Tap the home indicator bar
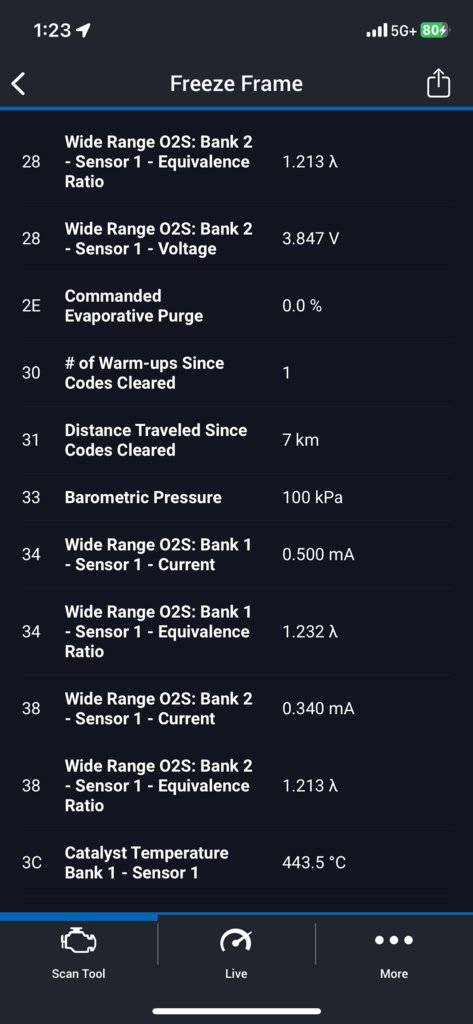 click(x=236, y=1011)
